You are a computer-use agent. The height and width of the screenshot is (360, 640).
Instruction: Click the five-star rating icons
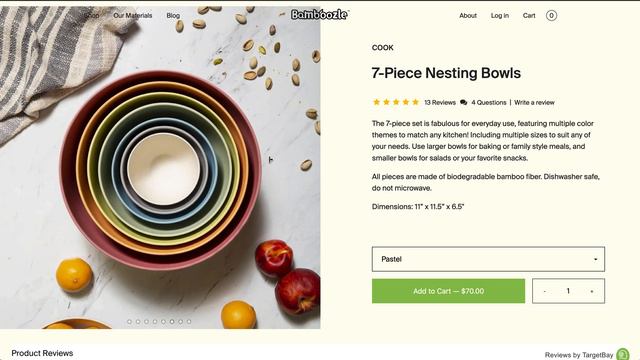point(396,102)
